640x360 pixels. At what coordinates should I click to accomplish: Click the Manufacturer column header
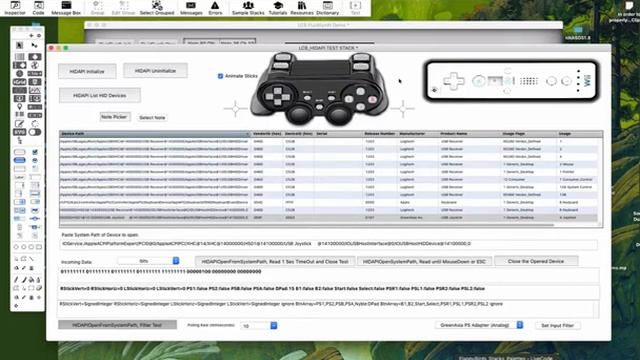pyautogui.click(x=418, y=134)
